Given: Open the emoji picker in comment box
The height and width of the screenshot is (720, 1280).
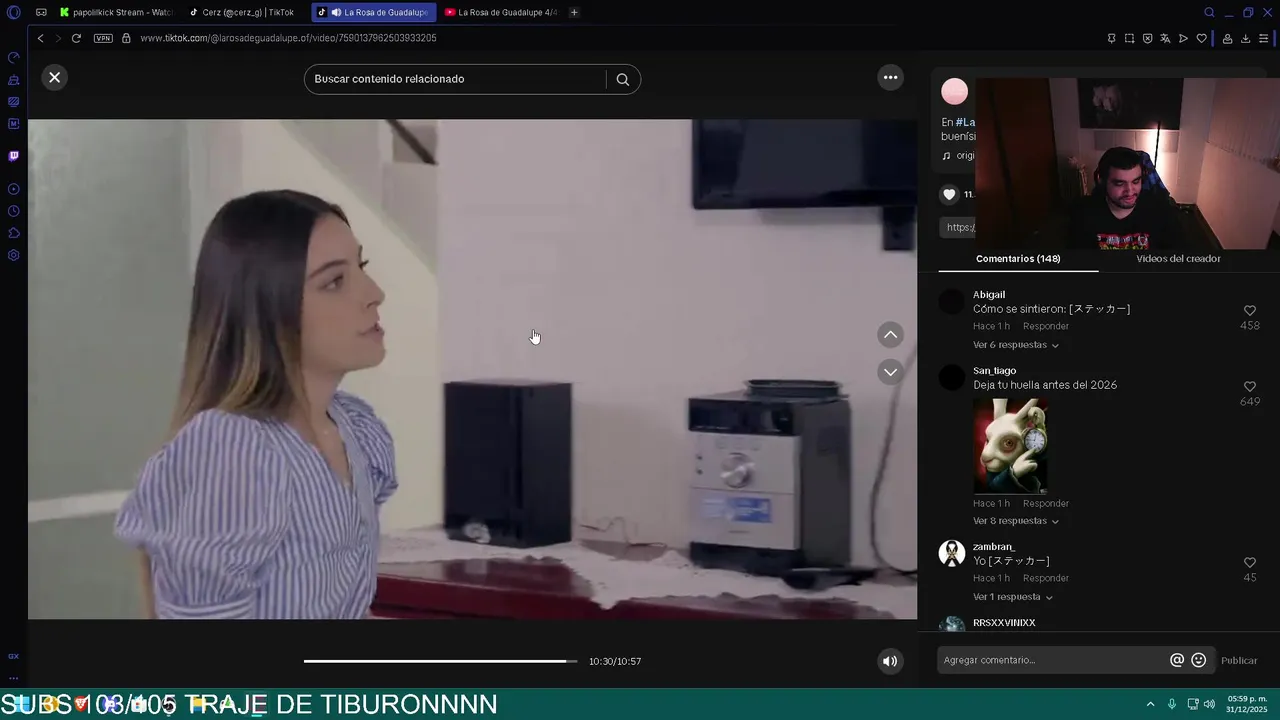Looking at the screenshot, I should (1199, 660).
